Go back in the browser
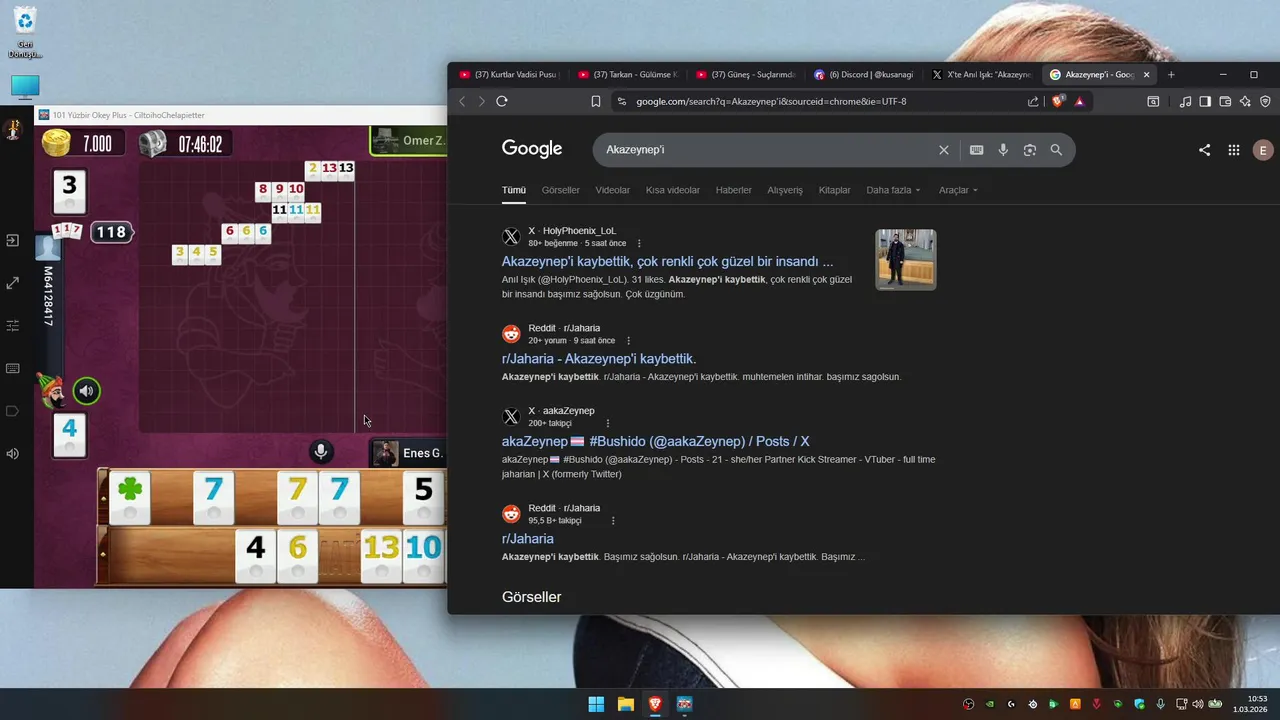 pos(462,101)
